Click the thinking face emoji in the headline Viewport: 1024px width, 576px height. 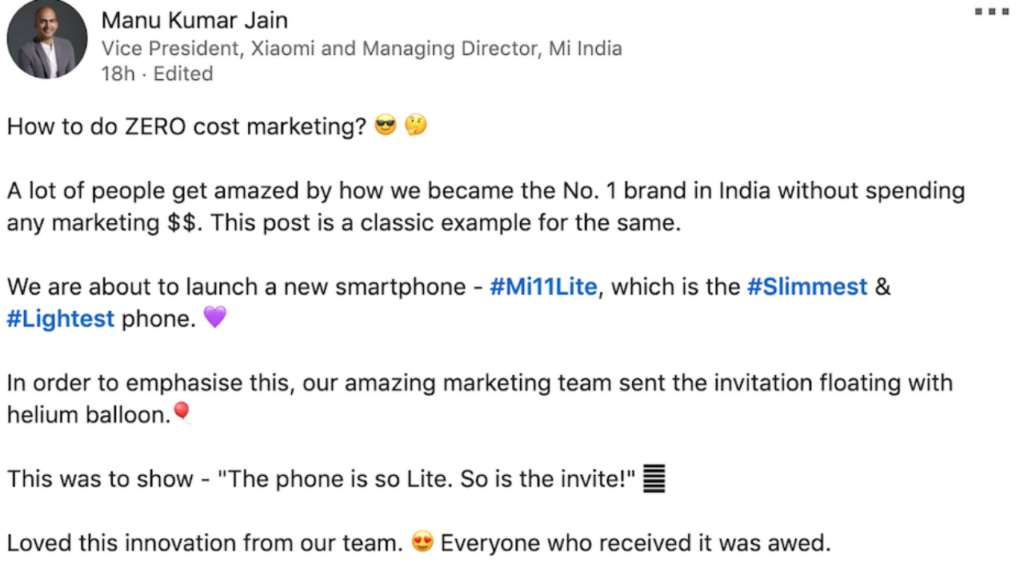(x=418, y=126)
